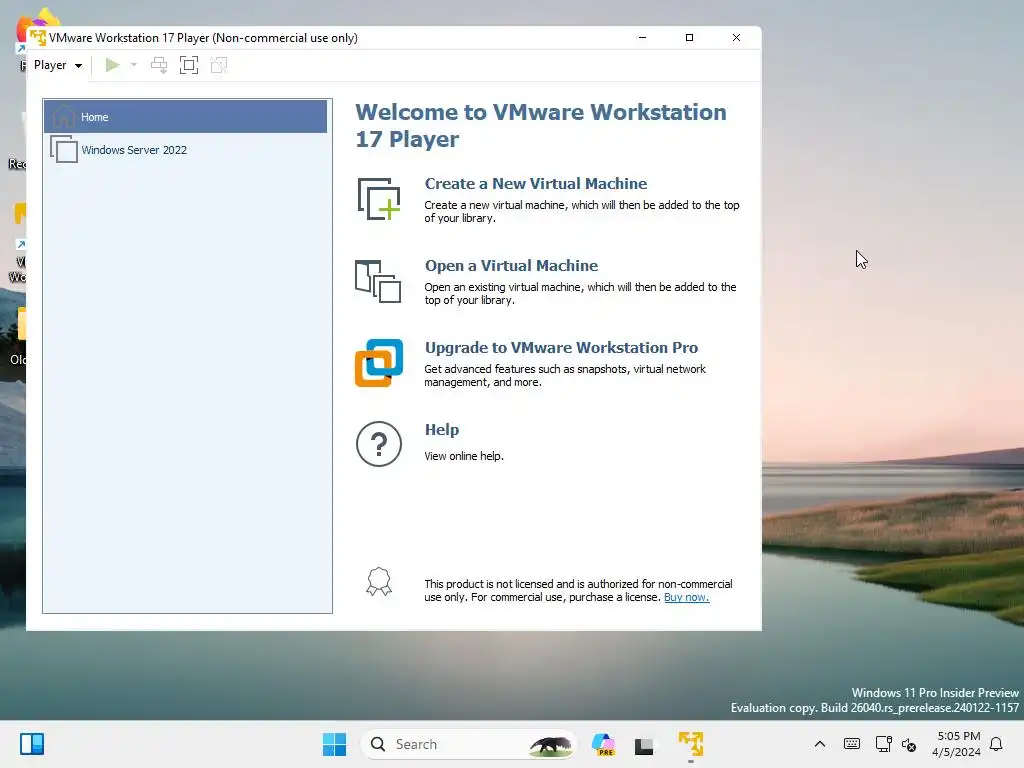Click Open a Virtual Machine link
Viewport: 1024px width, 768px height.
pos(511,266)
